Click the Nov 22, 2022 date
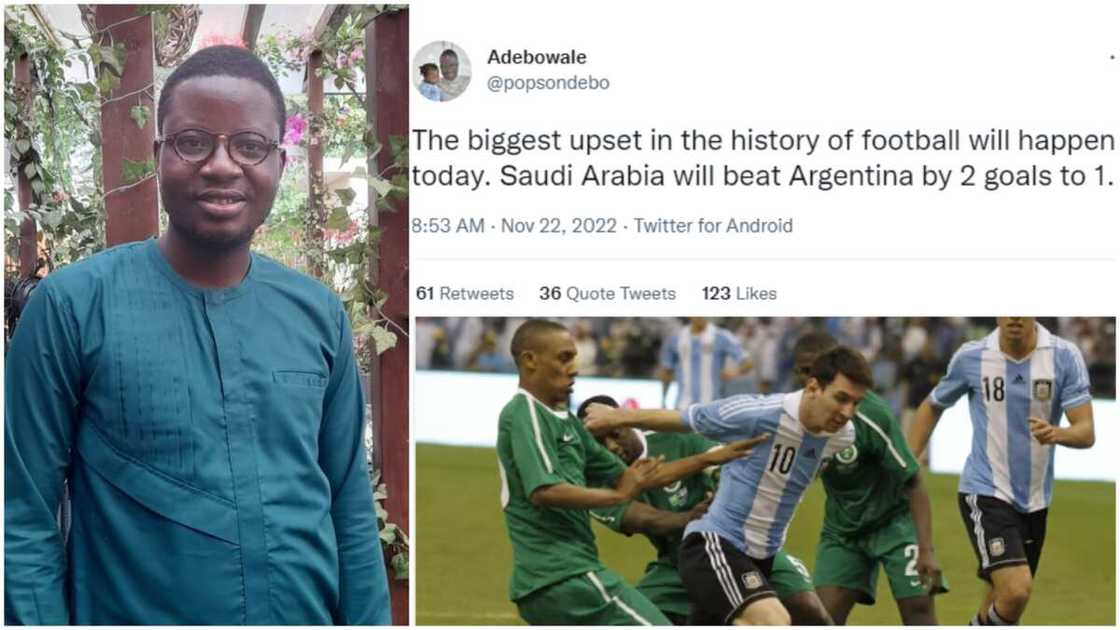Screen dimensions: 1120x630 click(x=559, y=226)
